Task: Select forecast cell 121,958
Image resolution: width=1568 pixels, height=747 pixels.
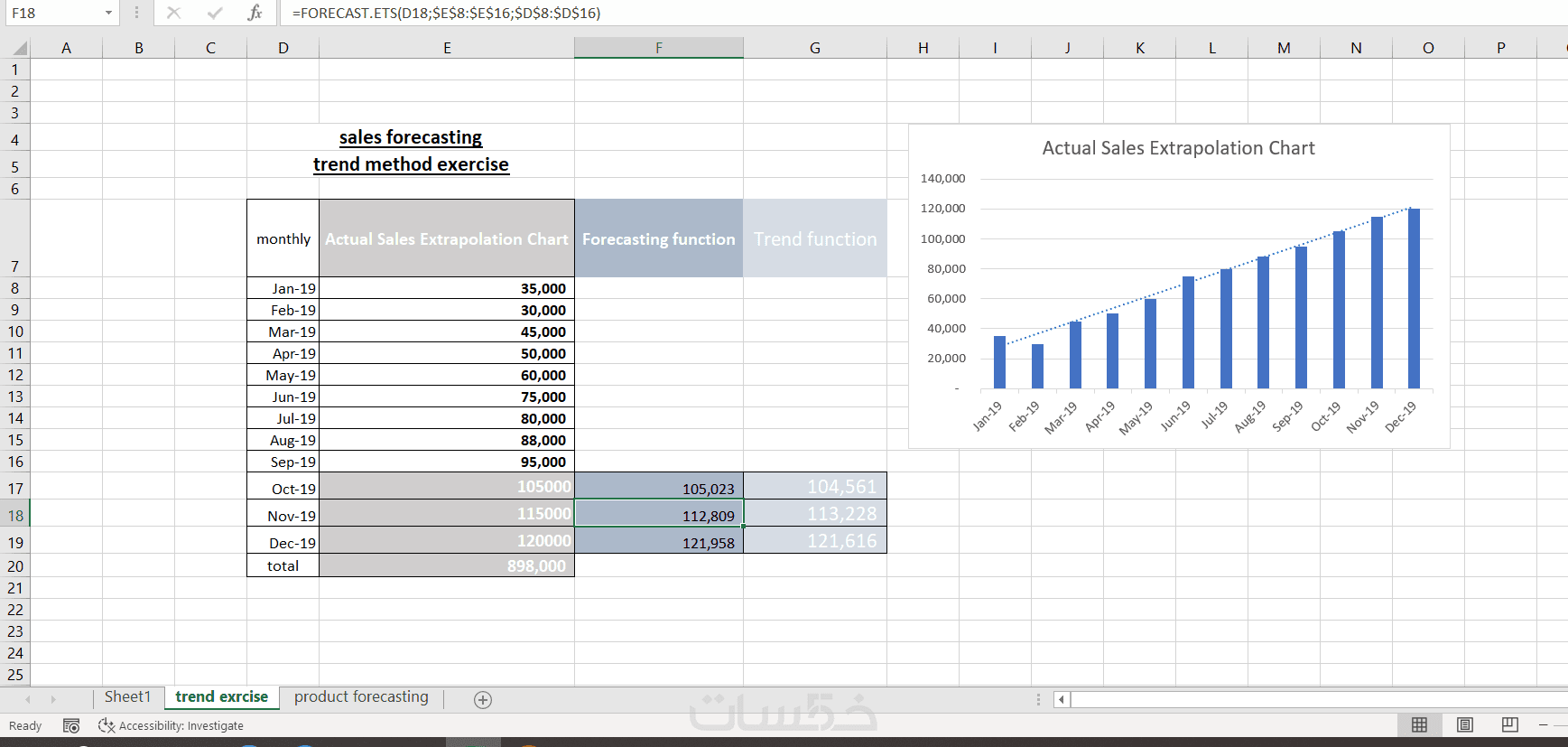Action: 659,541
